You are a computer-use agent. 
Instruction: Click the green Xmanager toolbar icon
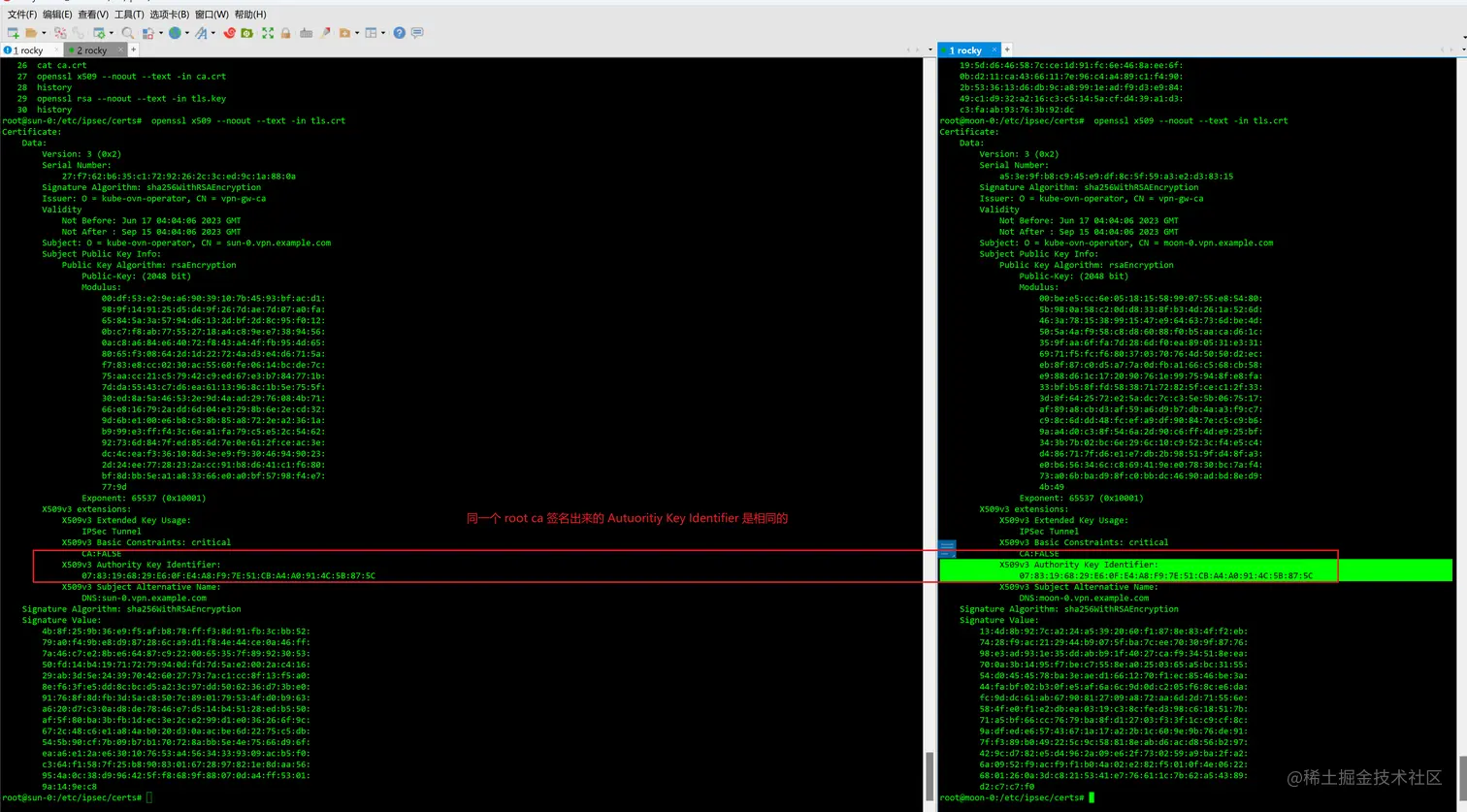pos(246,33)
